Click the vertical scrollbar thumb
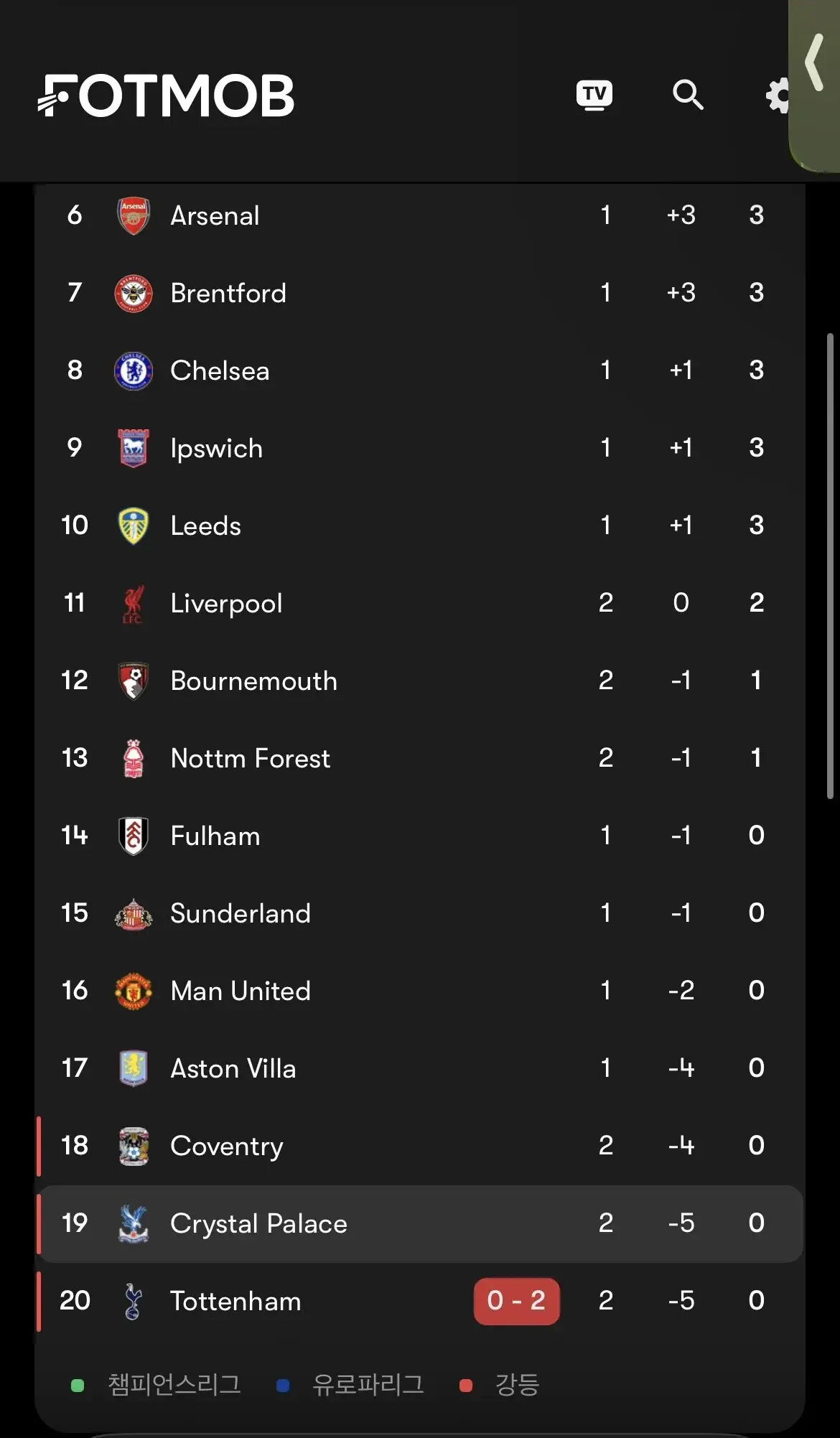This screenshot has width=840, height=1438. tap(830, 566)
